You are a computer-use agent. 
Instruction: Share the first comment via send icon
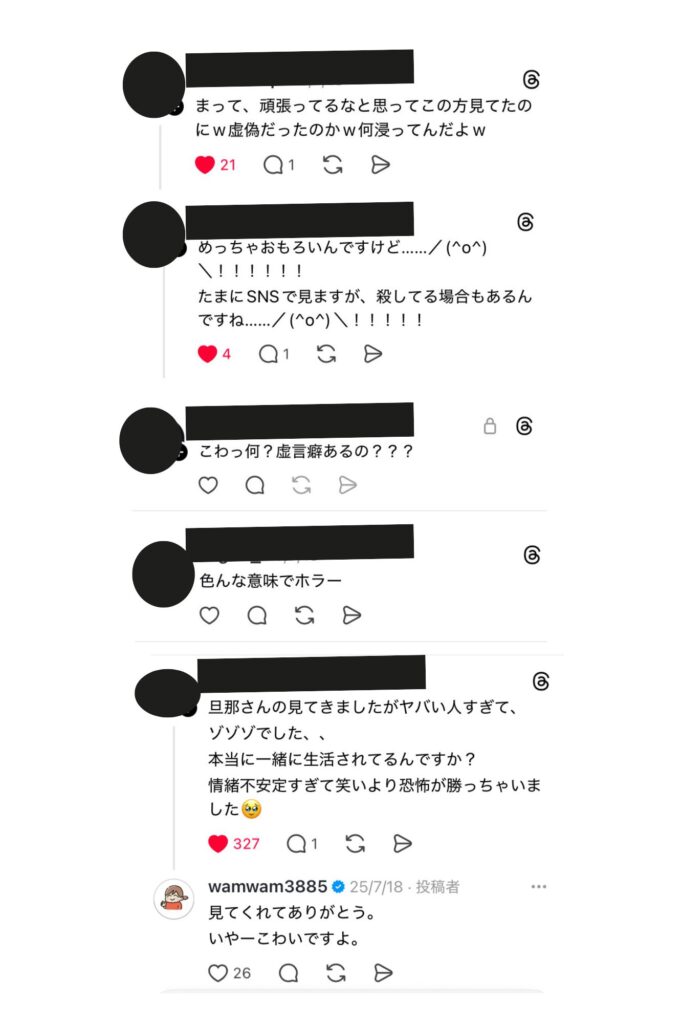380,165
